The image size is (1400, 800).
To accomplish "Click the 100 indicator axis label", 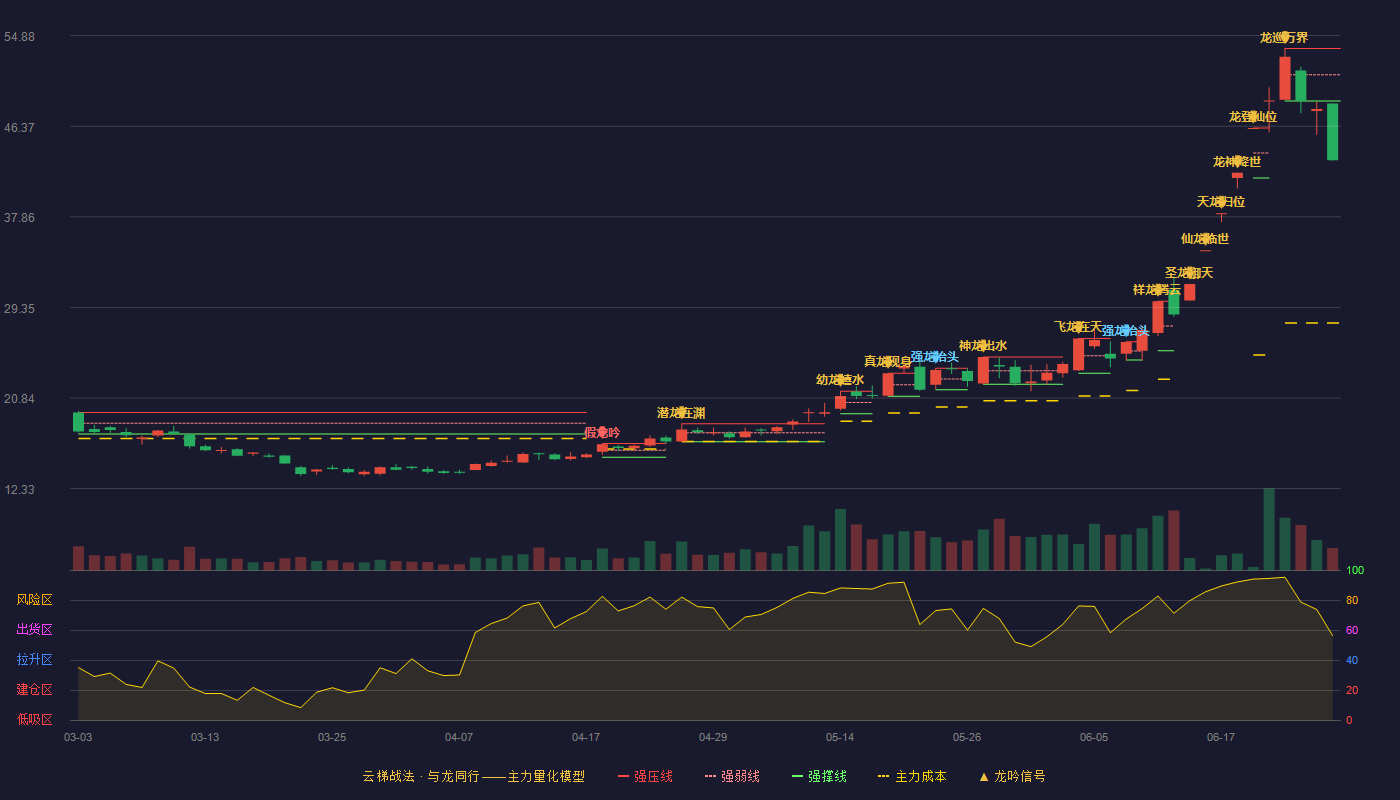I will (x=1355, y=571).
